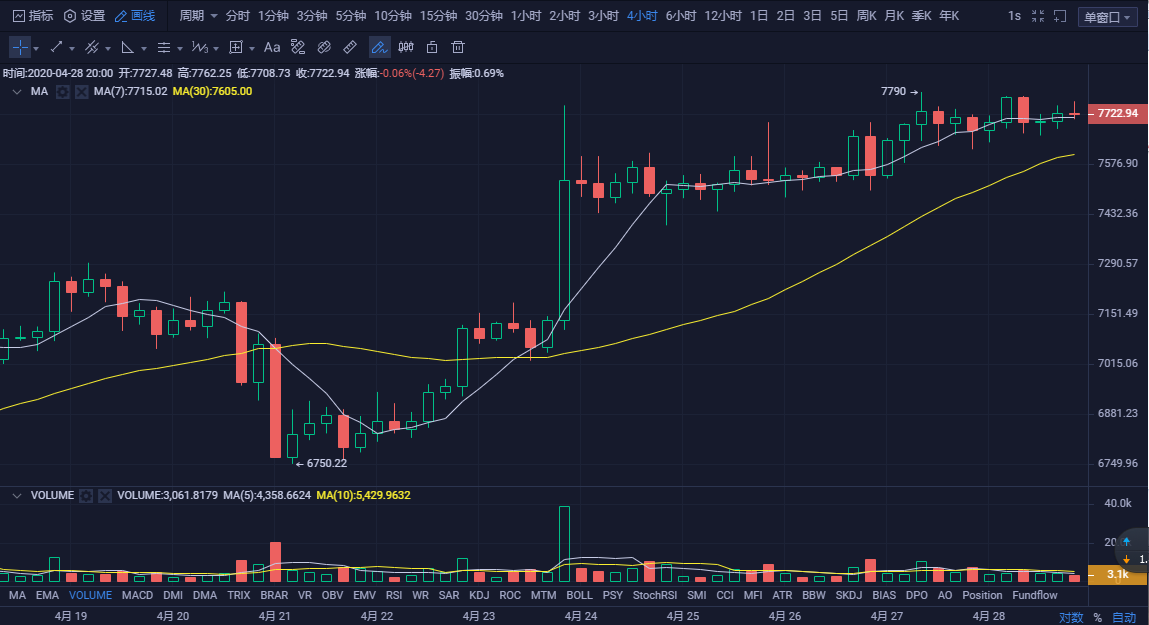Toggle the 画线 drawing toolbar
The height and width of the screenshot is (625, 1149).
135,15
